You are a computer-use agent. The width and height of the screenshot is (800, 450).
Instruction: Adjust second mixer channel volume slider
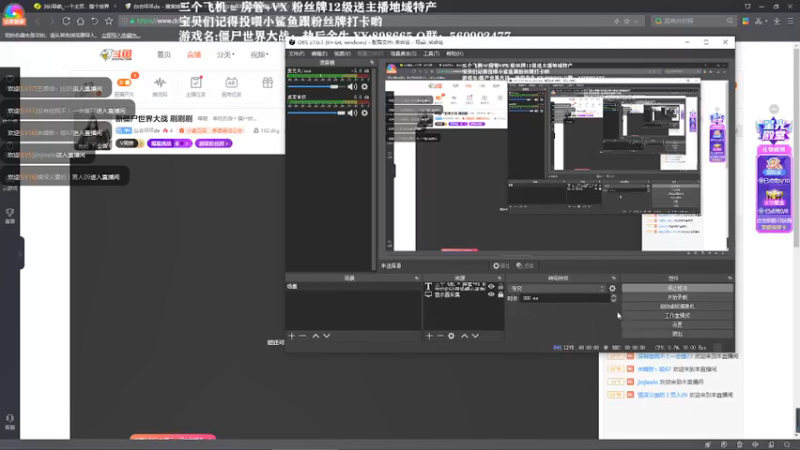[316, 113]
